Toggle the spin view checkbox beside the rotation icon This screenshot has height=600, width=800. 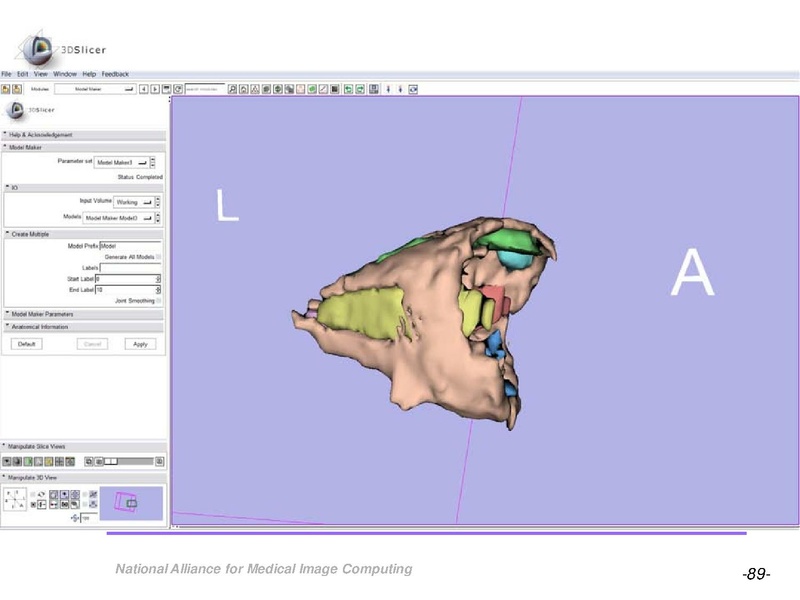pyautogui.click(x=33, y=494)
